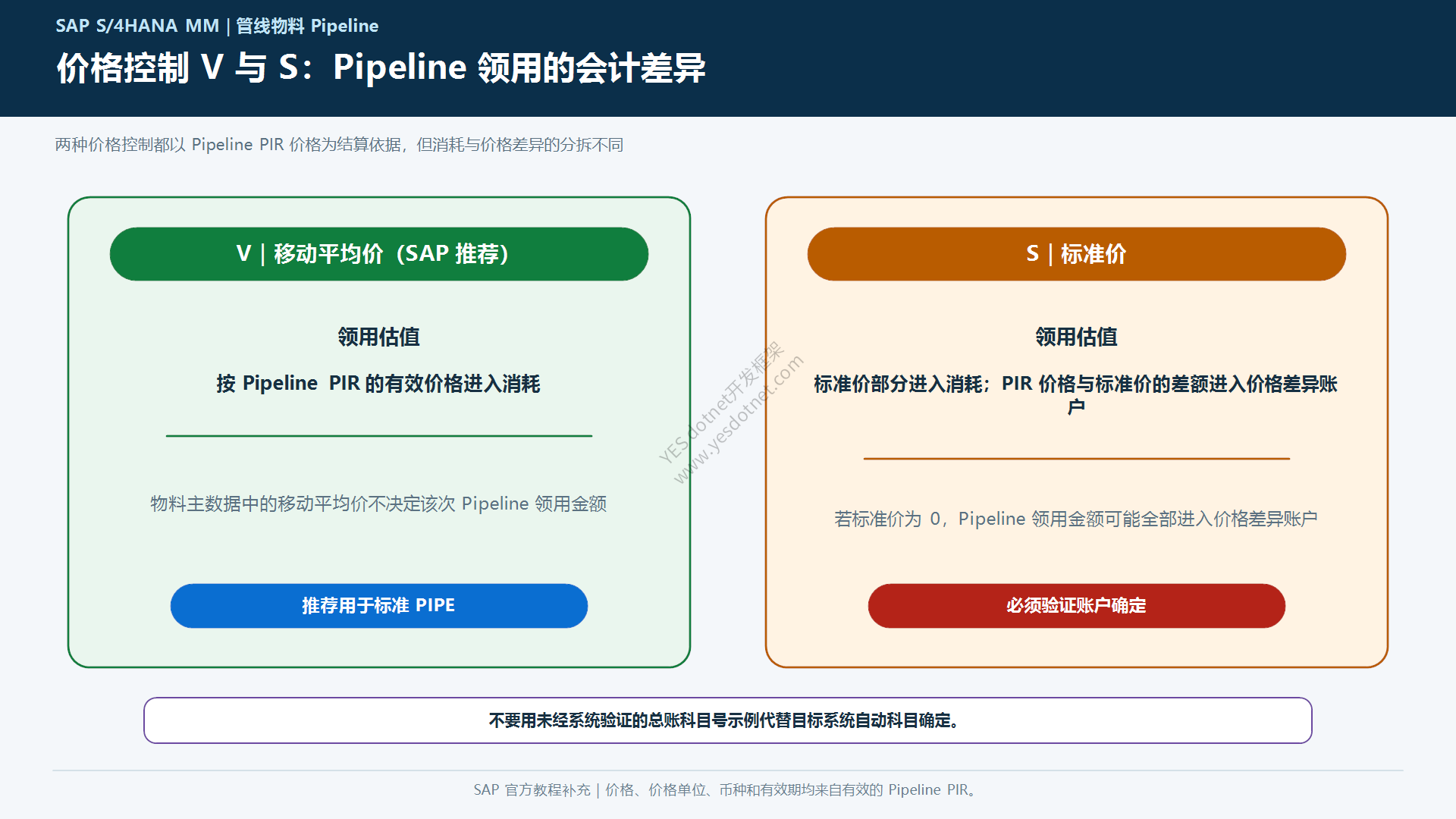This screenshot has width=1456, height=819.
Task: Click the subtitle beginning '两种价格控制都以 Pipeline PIR'
Action: [x=339, y=144]
